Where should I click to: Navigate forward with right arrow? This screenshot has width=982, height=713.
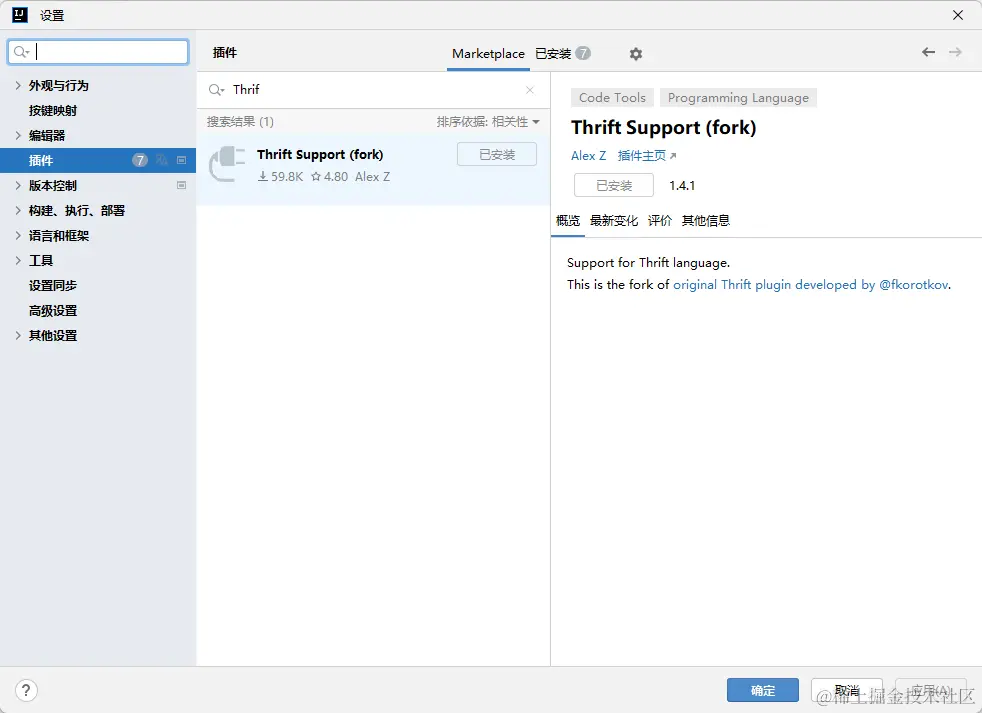click(955, 52)
